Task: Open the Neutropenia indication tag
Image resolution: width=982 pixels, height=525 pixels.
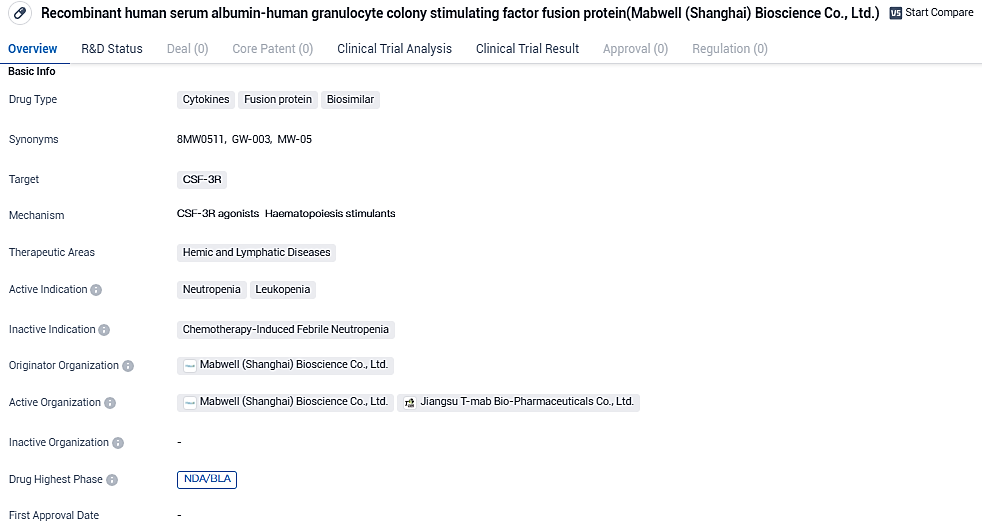Action: click(211, 290)
